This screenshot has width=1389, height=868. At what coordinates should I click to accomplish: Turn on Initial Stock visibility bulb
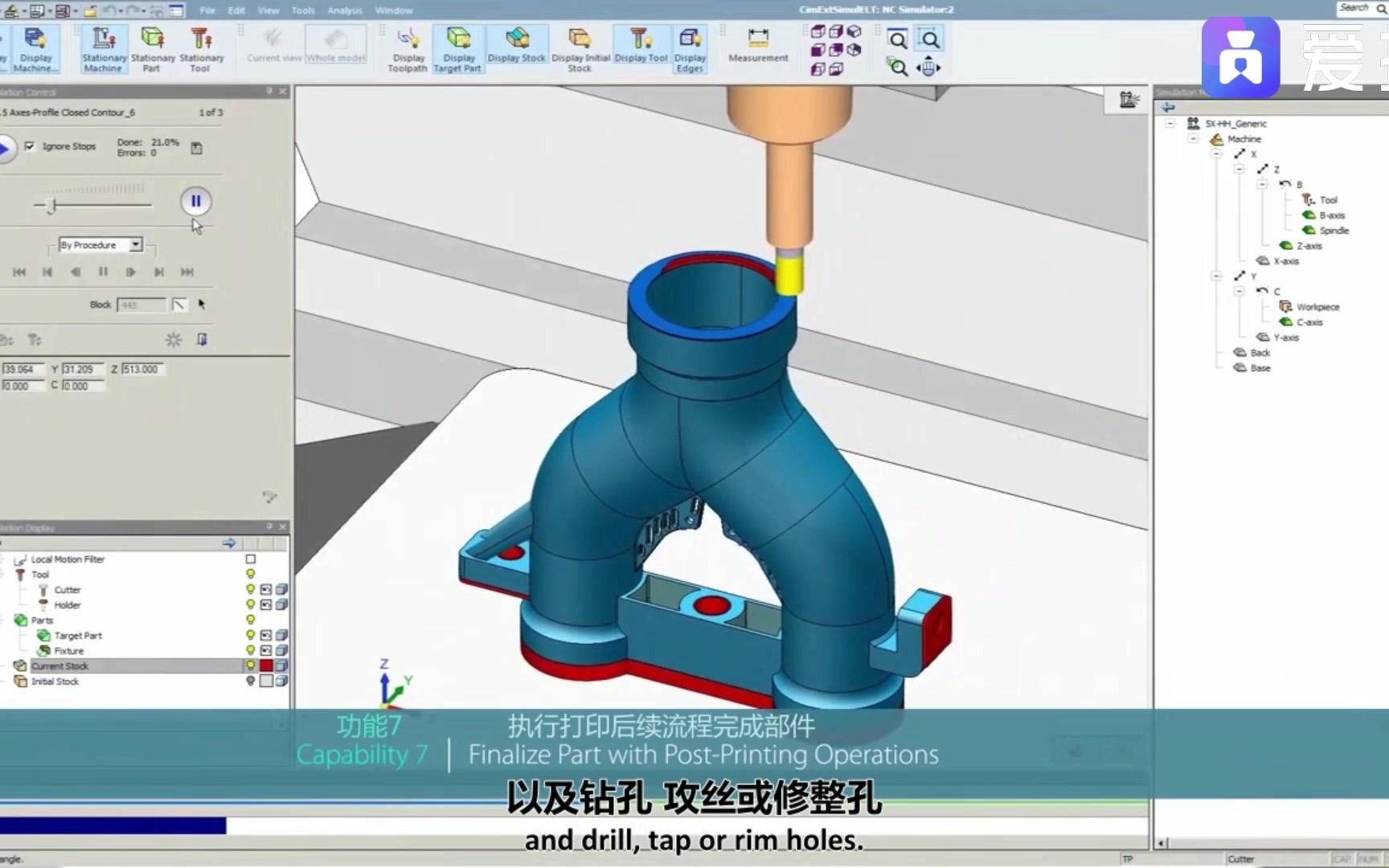(251, 681)
